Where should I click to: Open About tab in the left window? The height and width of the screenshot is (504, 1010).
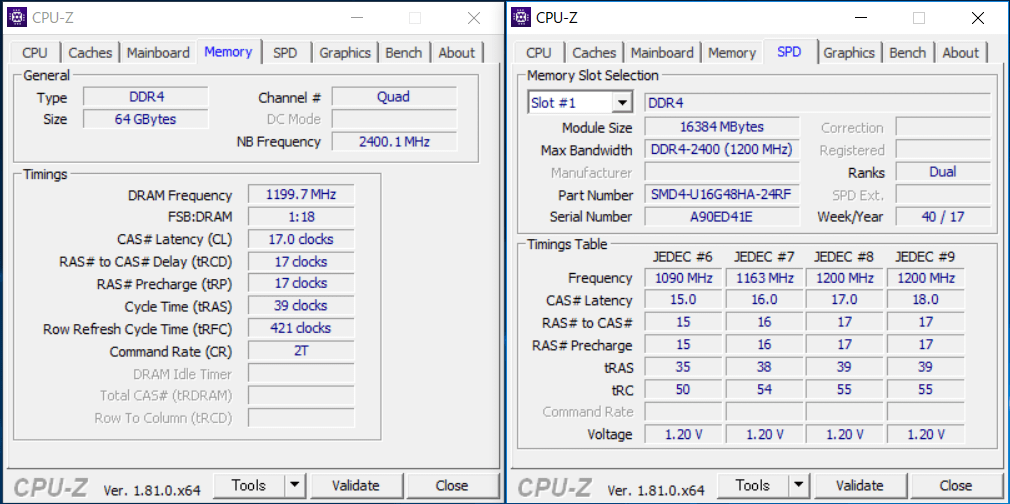click(457, 53)
